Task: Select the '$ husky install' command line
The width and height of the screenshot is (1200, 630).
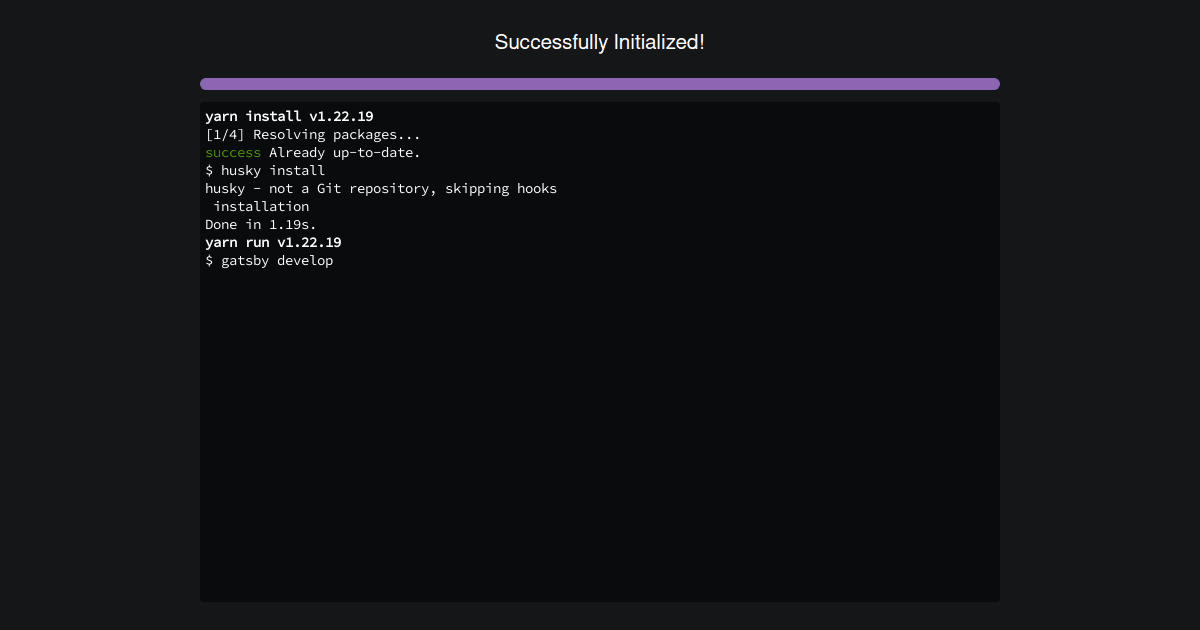Action: point(264,170)
